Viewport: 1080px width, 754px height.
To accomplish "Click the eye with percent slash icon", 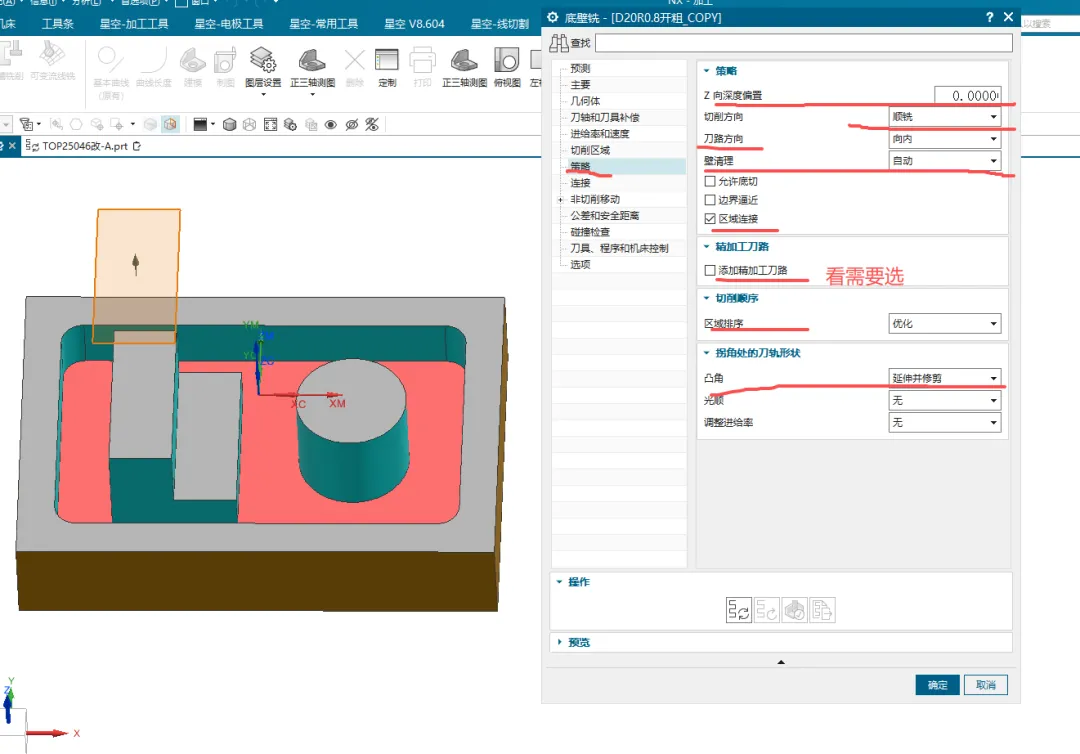I will coord(372,125).
